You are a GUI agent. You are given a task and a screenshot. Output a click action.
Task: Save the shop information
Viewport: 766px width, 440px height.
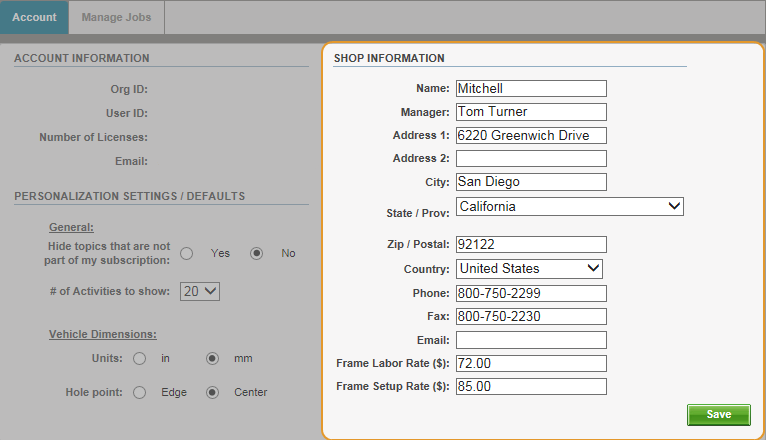719,415
